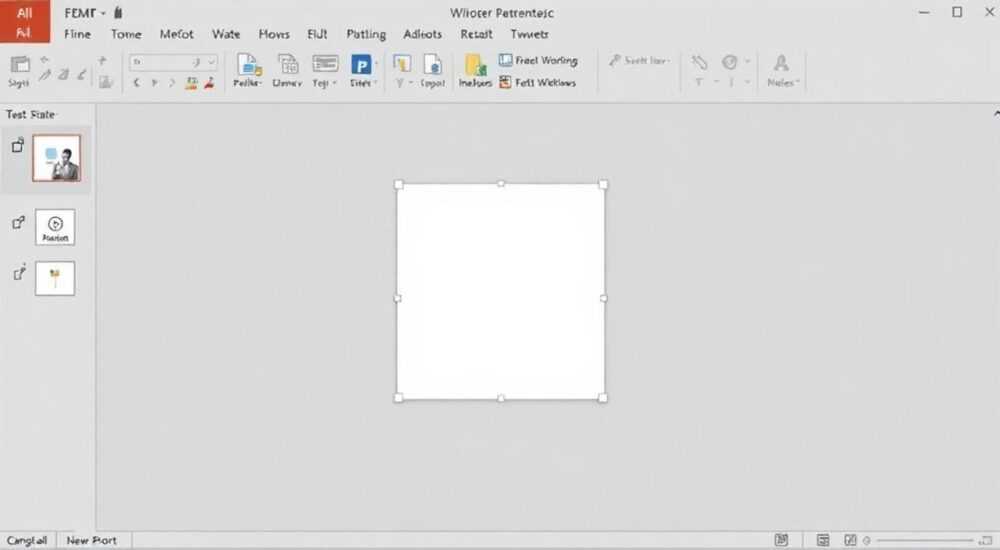Collapse the ribbon with the top-right caret
The image size is (1000, 550).
(996, 114)
